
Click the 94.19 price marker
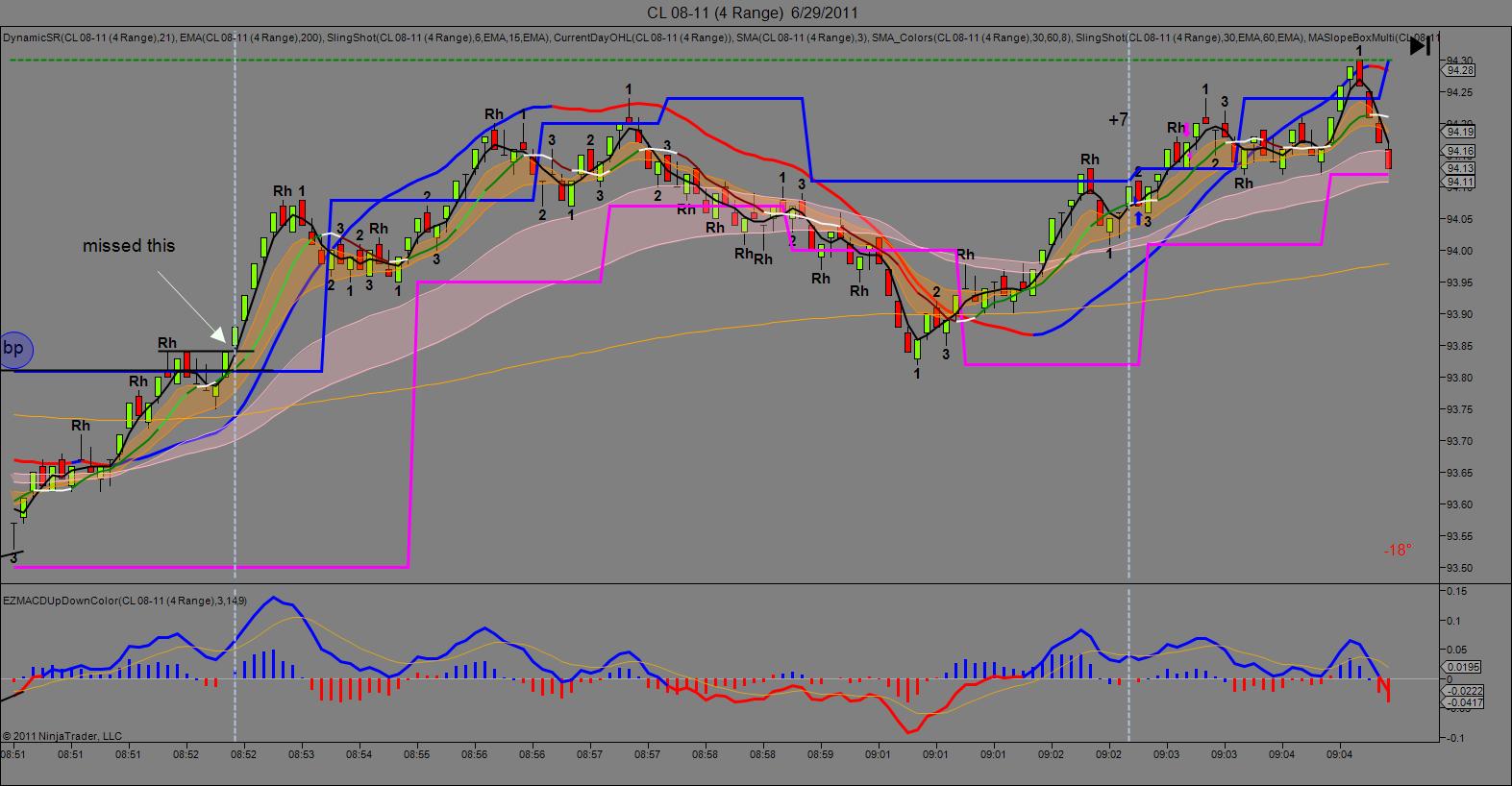pos(1459,132)
